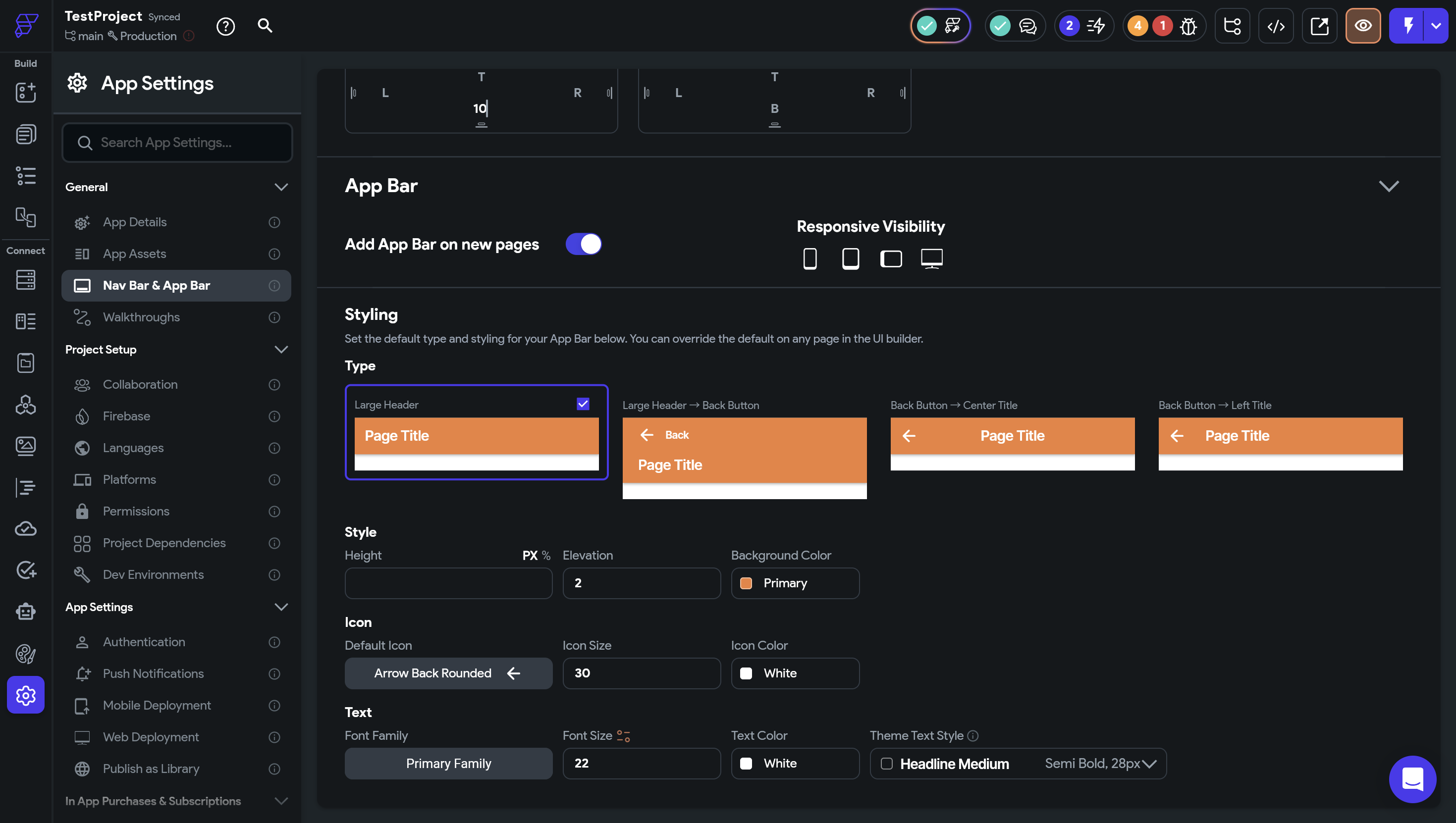Toggle the Large Header type checkbox

(x=583, y=404)
